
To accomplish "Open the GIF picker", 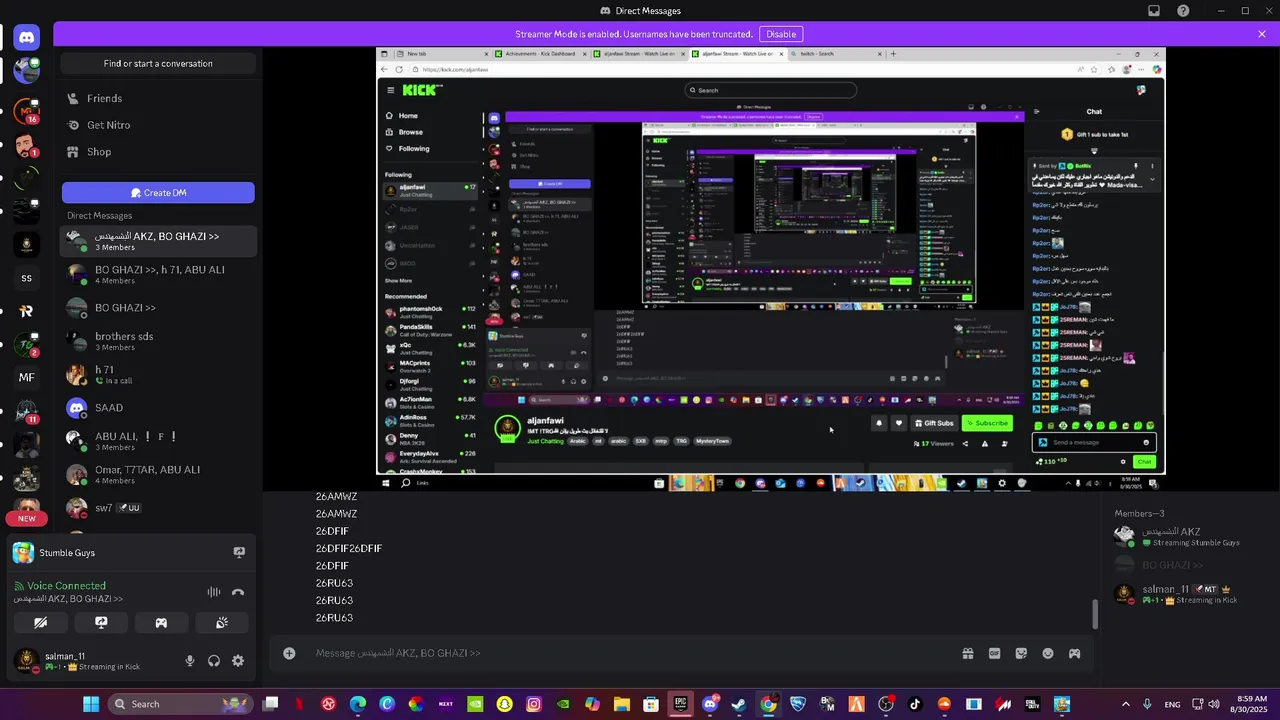I will (995, 653).
